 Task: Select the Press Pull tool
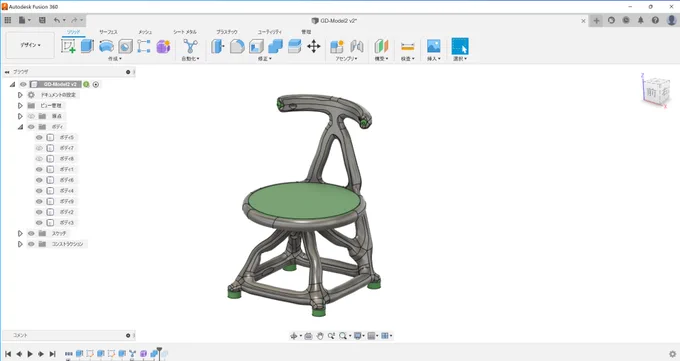[x=218, y=46]
